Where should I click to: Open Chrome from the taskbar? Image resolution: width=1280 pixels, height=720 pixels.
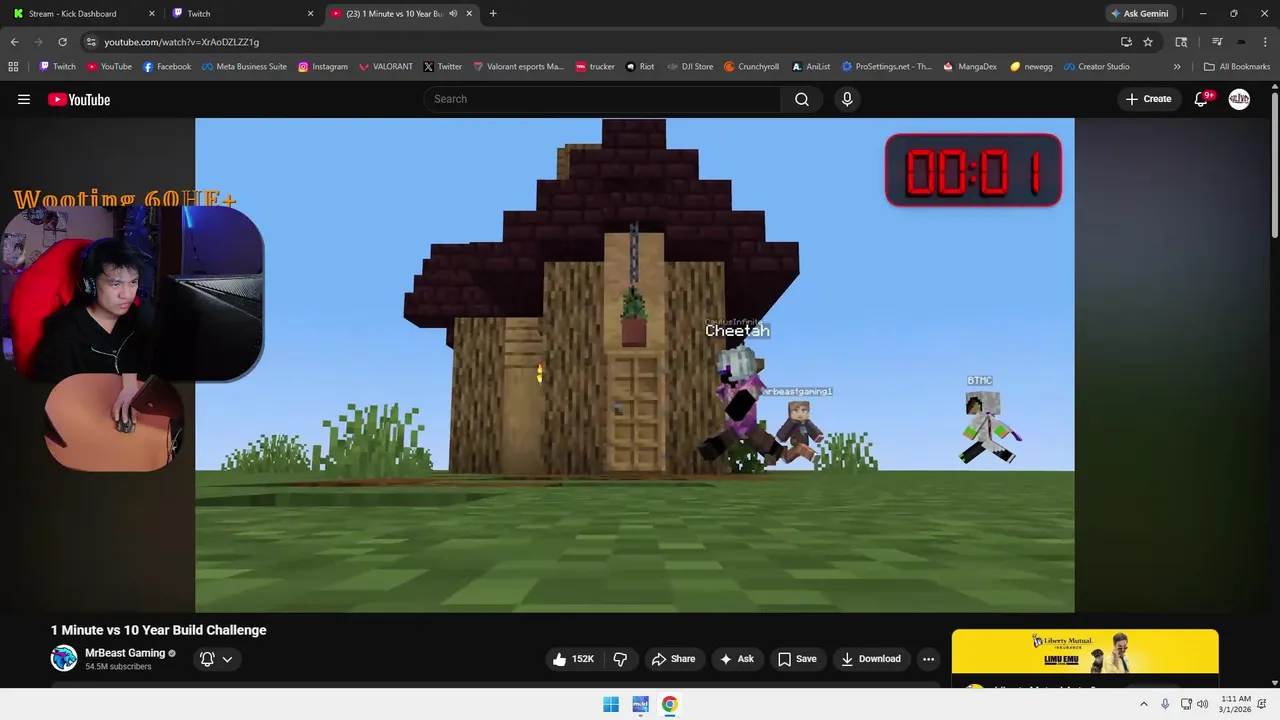pos(669,704)
